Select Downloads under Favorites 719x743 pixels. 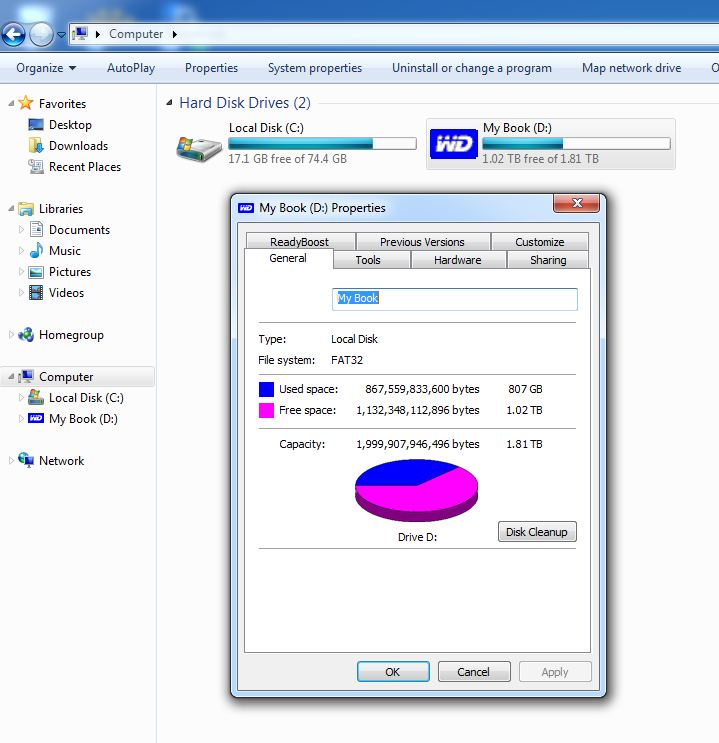pos(78,146)
